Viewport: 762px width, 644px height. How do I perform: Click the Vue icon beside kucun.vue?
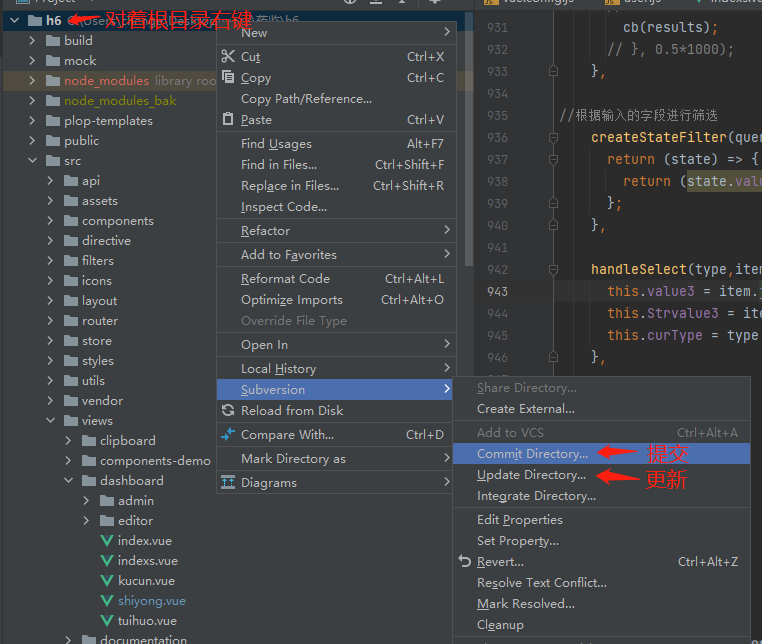click(x=107, y=581)
